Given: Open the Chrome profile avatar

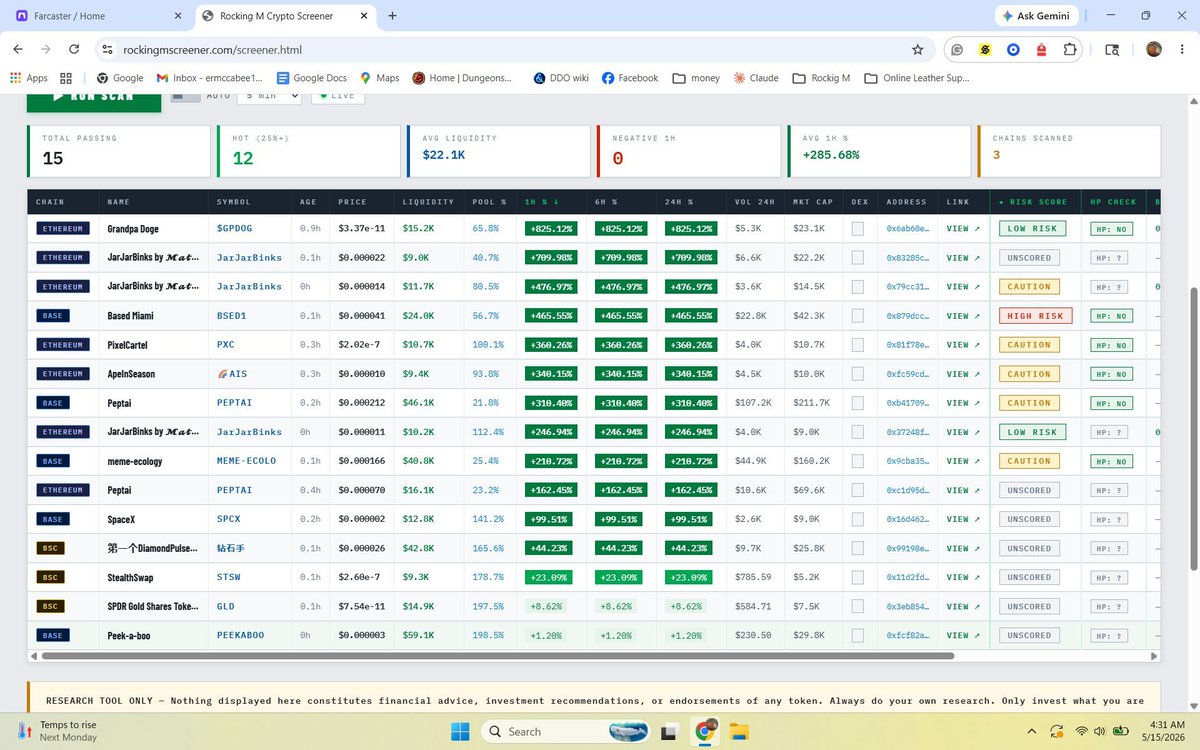Looking at the screenshot, I should 1153,49.
